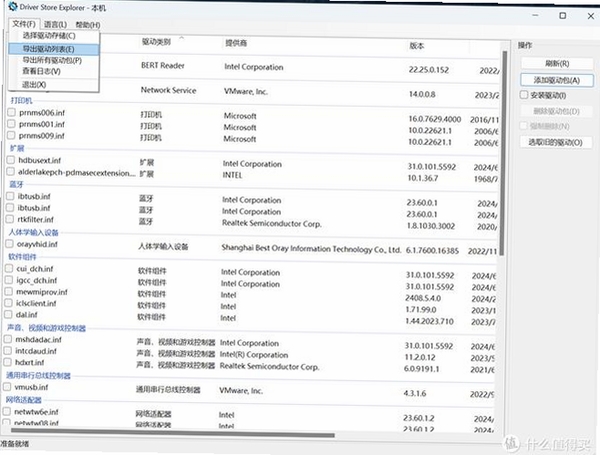
Task: Select 导出驱动列表(E) menu entry
Action: [54, 49]
